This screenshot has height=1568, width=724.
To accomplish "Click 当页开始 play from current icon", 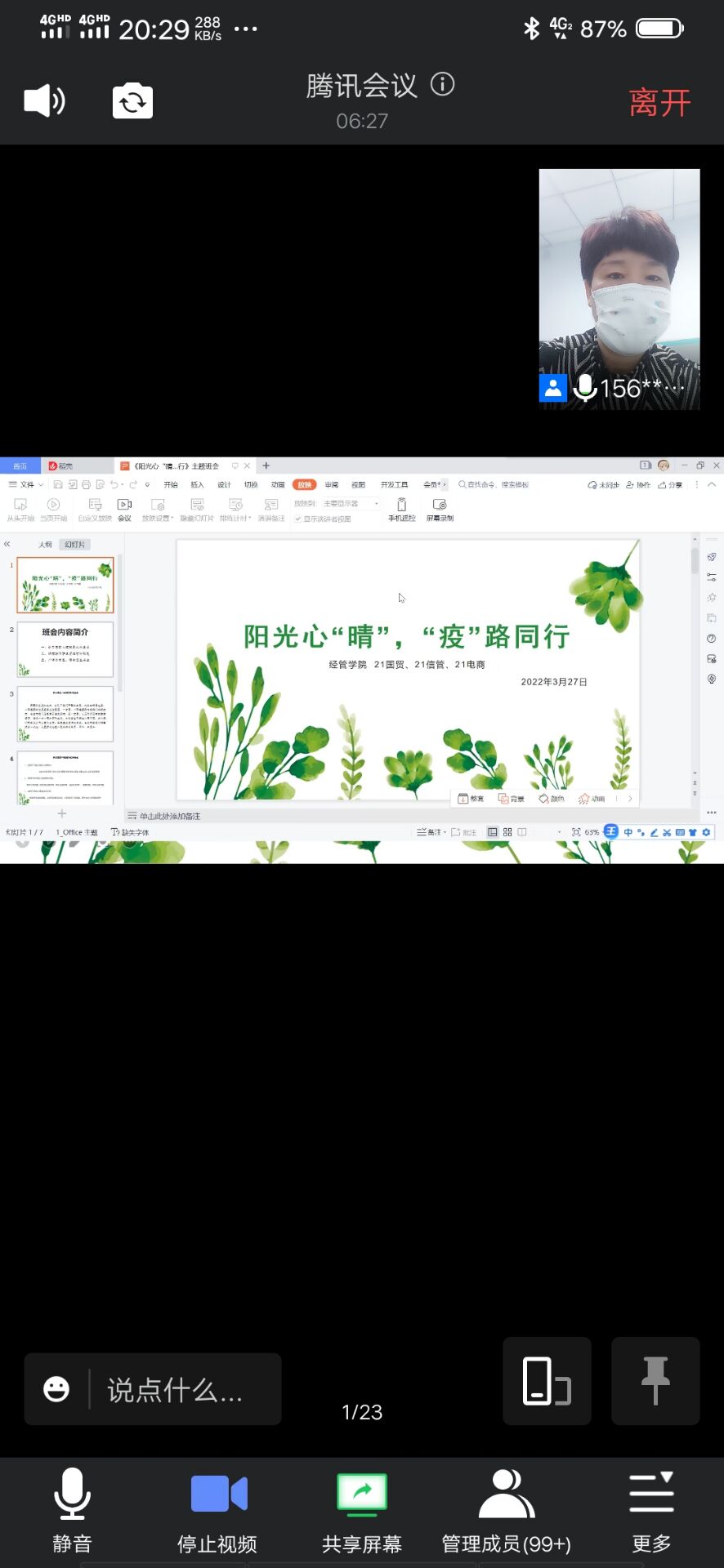I will (54, 510).
